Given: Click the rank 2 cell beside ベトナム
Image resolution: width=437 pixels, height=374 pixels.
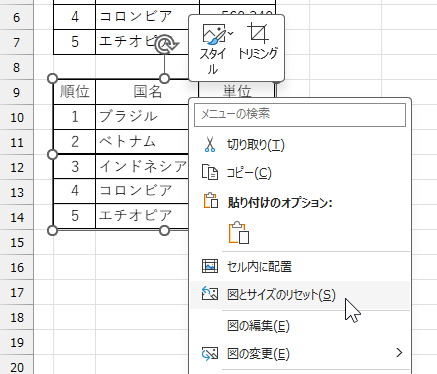Looking at the screenshot, I should point(75,142).
